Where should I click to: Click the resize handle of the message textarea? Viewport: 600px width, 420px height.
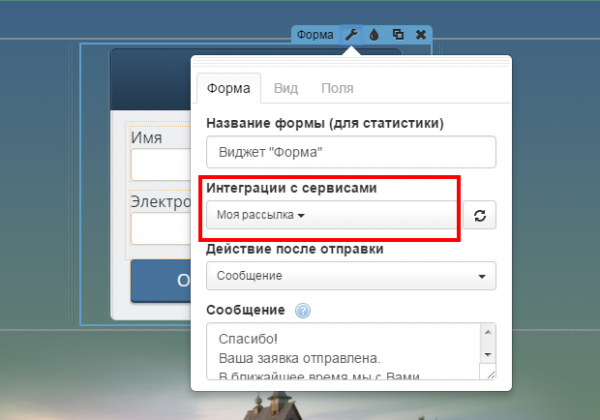[489, 374]
